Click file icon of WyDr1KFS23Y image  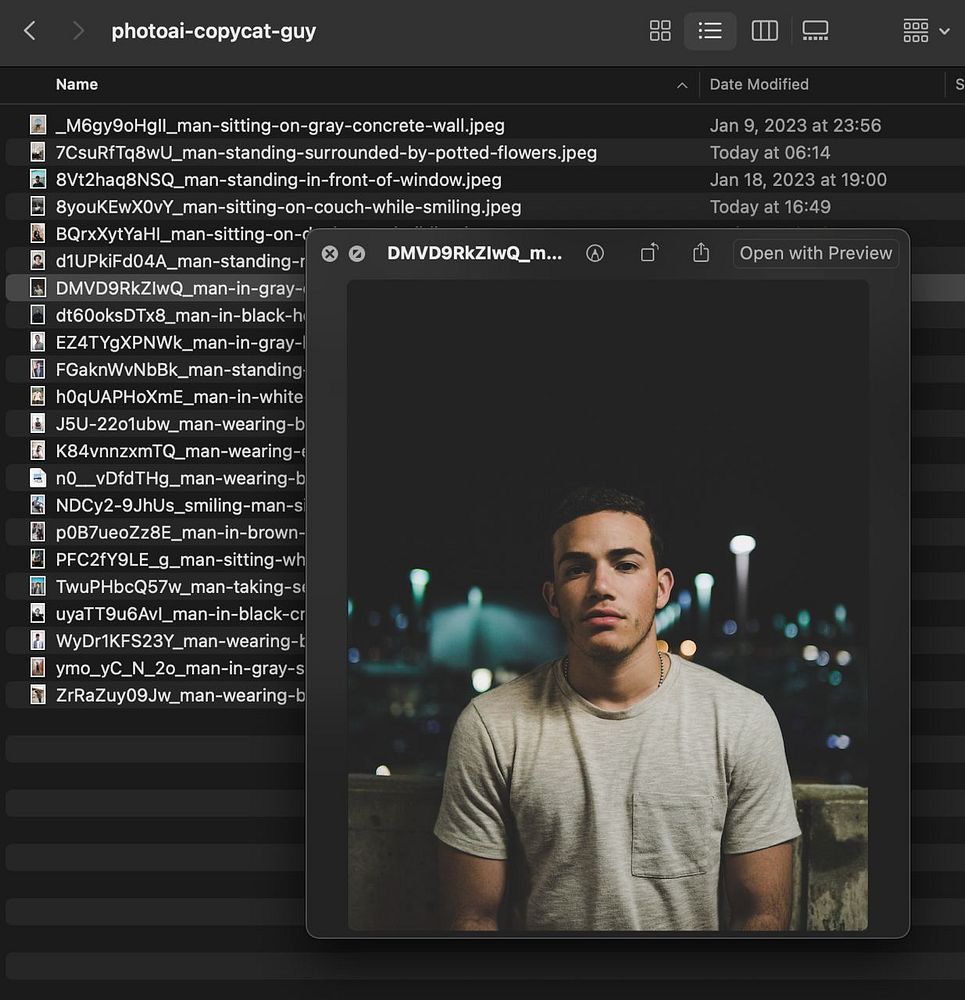tap(38, 640)
